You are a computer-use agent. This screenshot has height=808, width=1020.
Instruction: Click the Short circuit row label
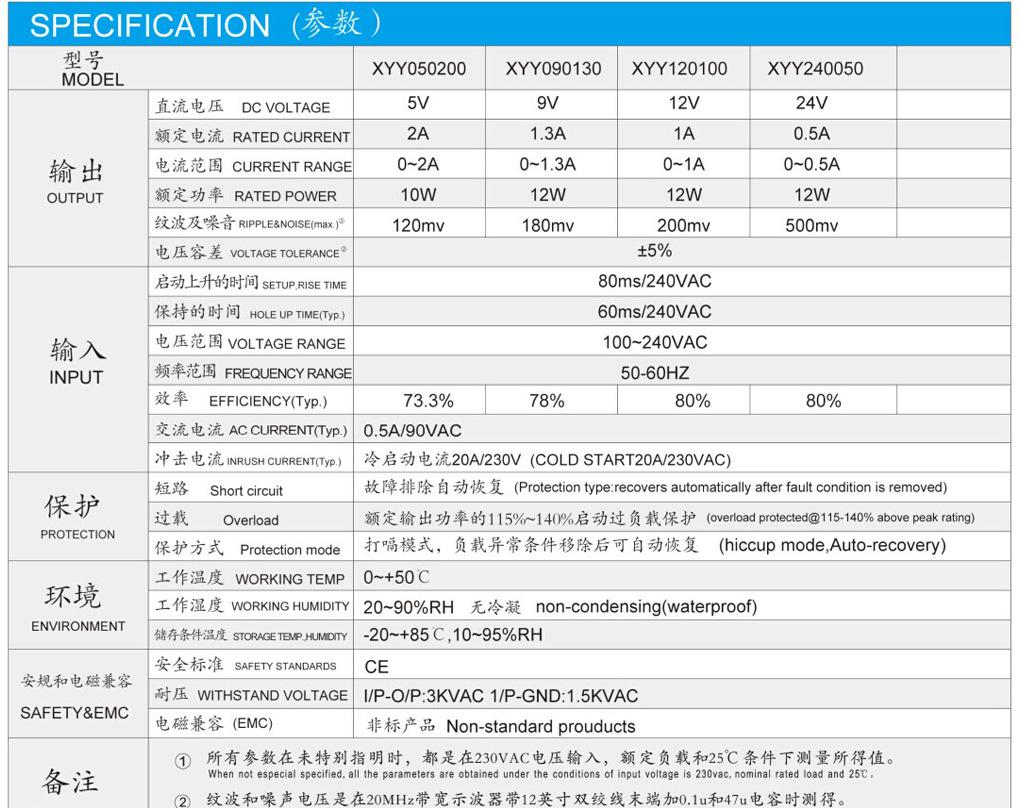pos(247,491)
